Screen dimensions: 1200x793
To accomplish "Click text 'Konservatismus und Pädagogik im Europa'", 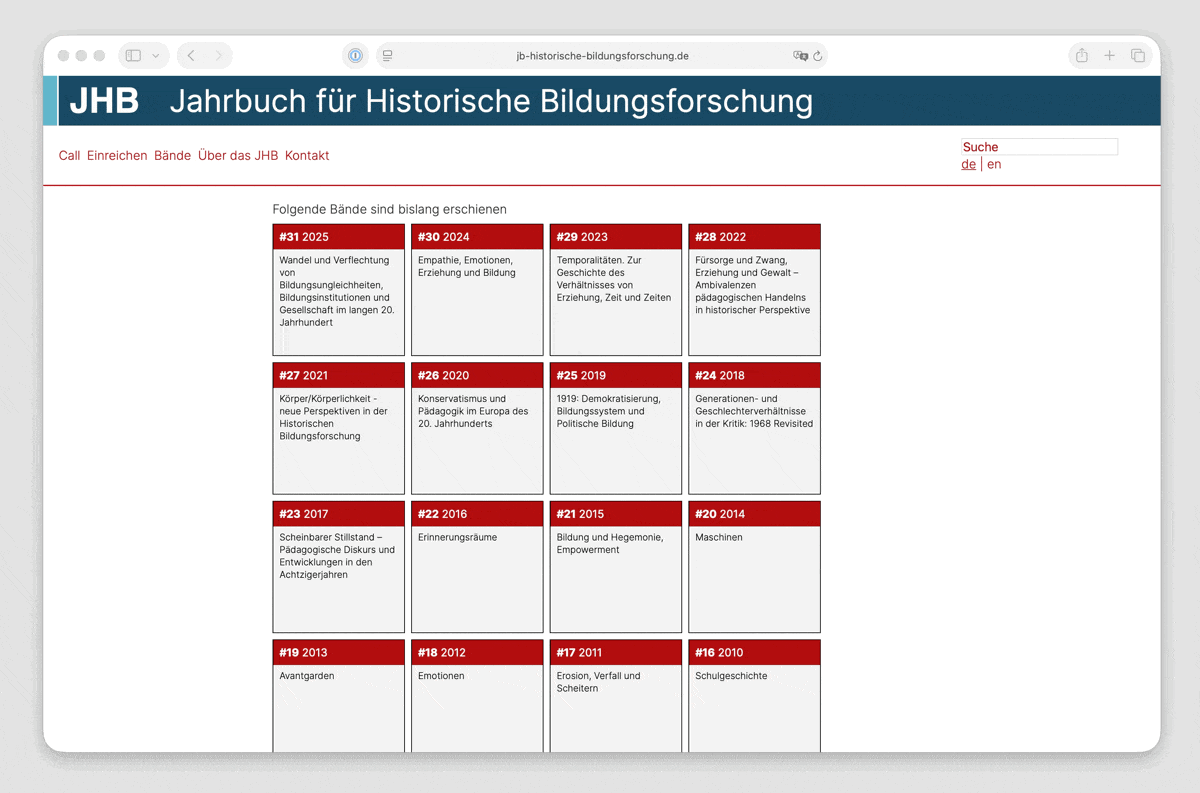I will click(x=473, y=405).
